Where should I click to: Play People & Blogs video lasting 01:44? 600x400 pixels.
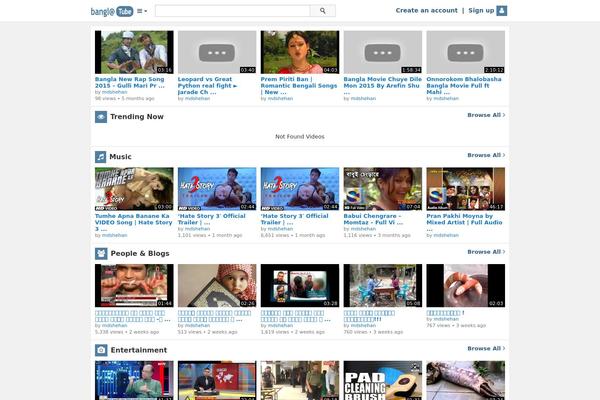point(134,286)
